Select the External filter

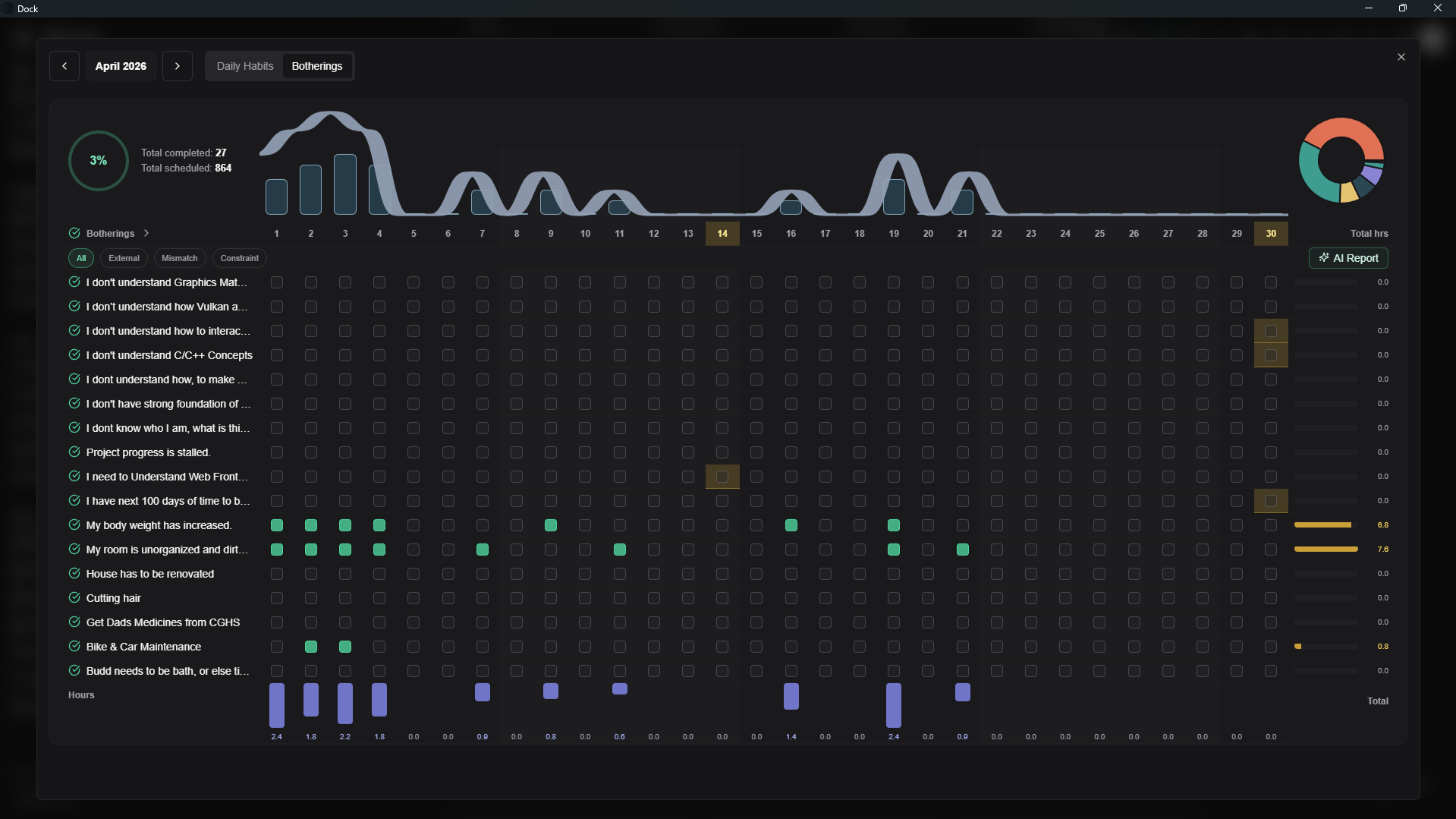[x=124, y=258]
